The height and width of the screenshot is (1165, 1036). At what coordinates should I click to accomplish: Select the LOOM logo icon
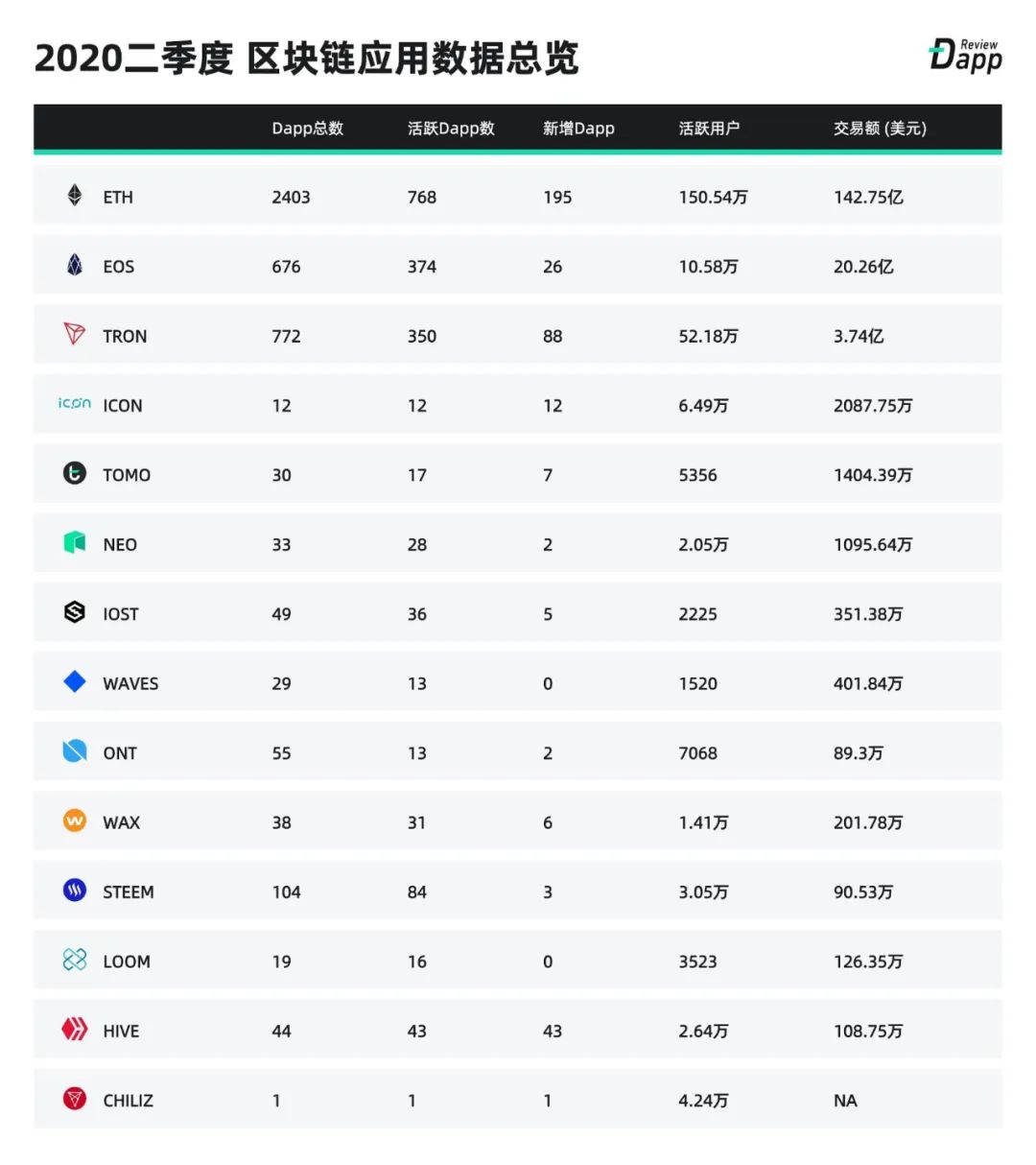75,960
